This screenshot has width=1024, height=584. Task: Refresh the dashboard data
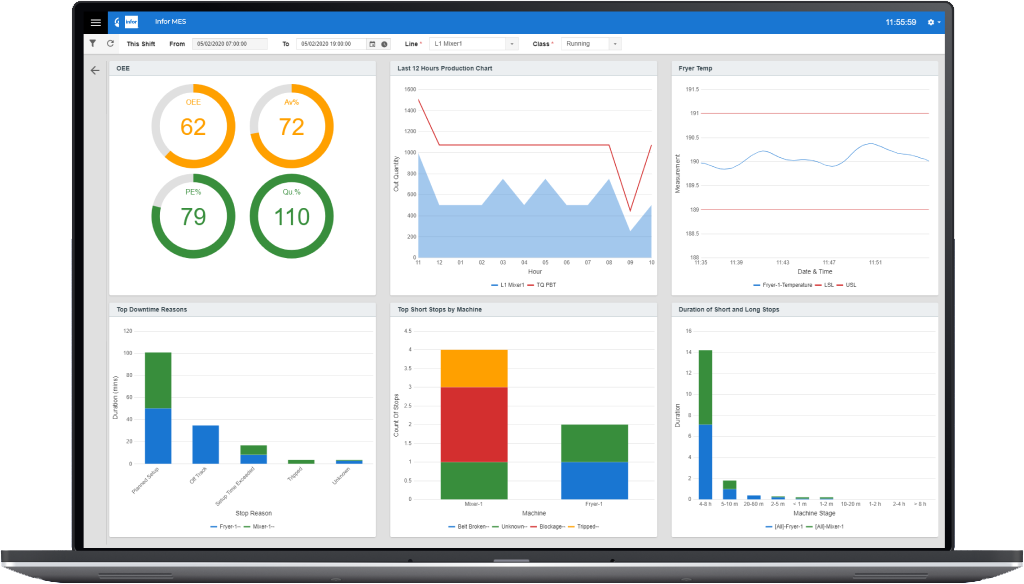pyautogui.click(x=110, y=44)
